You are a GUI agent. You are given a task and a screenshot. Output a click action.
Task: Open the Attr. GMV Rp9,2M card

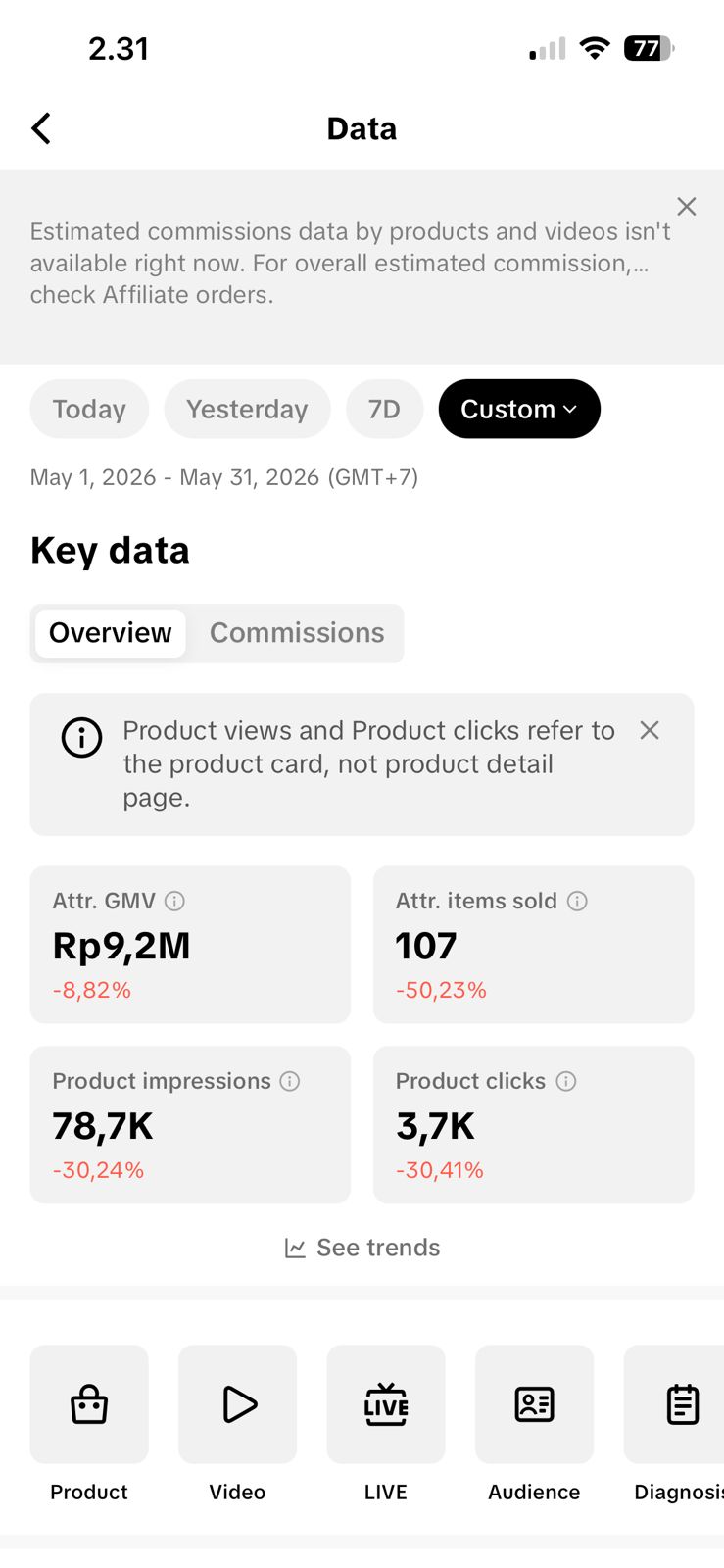click(x=190, y=945)
